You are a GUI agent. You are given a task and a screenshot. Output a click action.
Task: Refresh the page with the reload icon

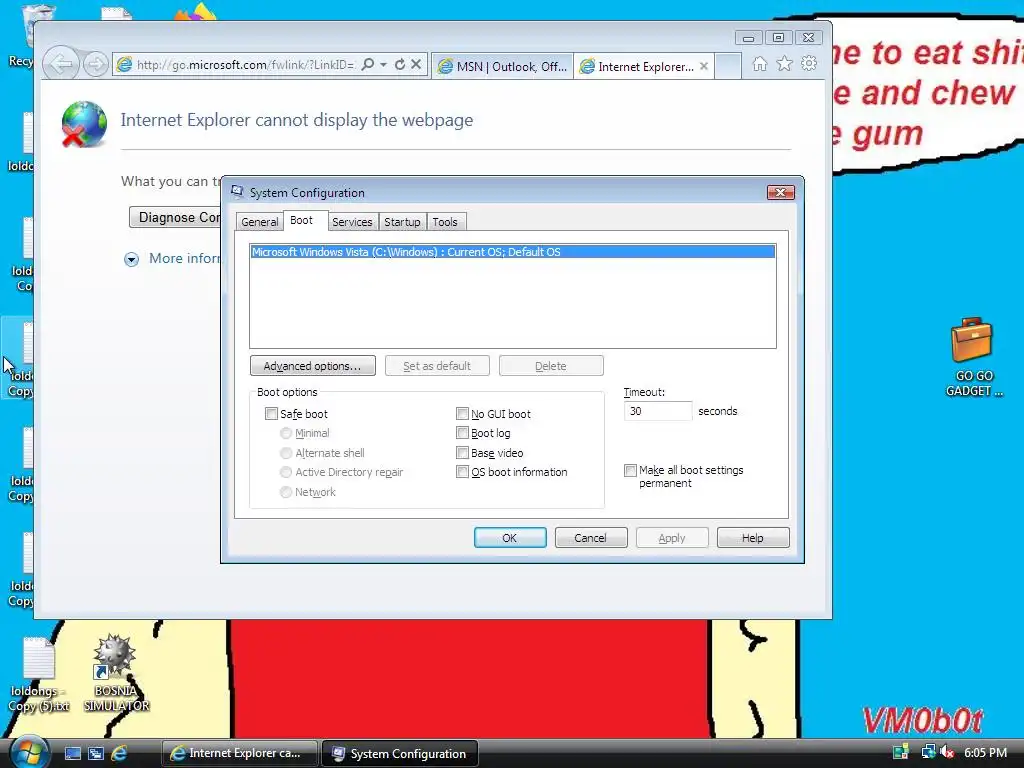[400, 64]
